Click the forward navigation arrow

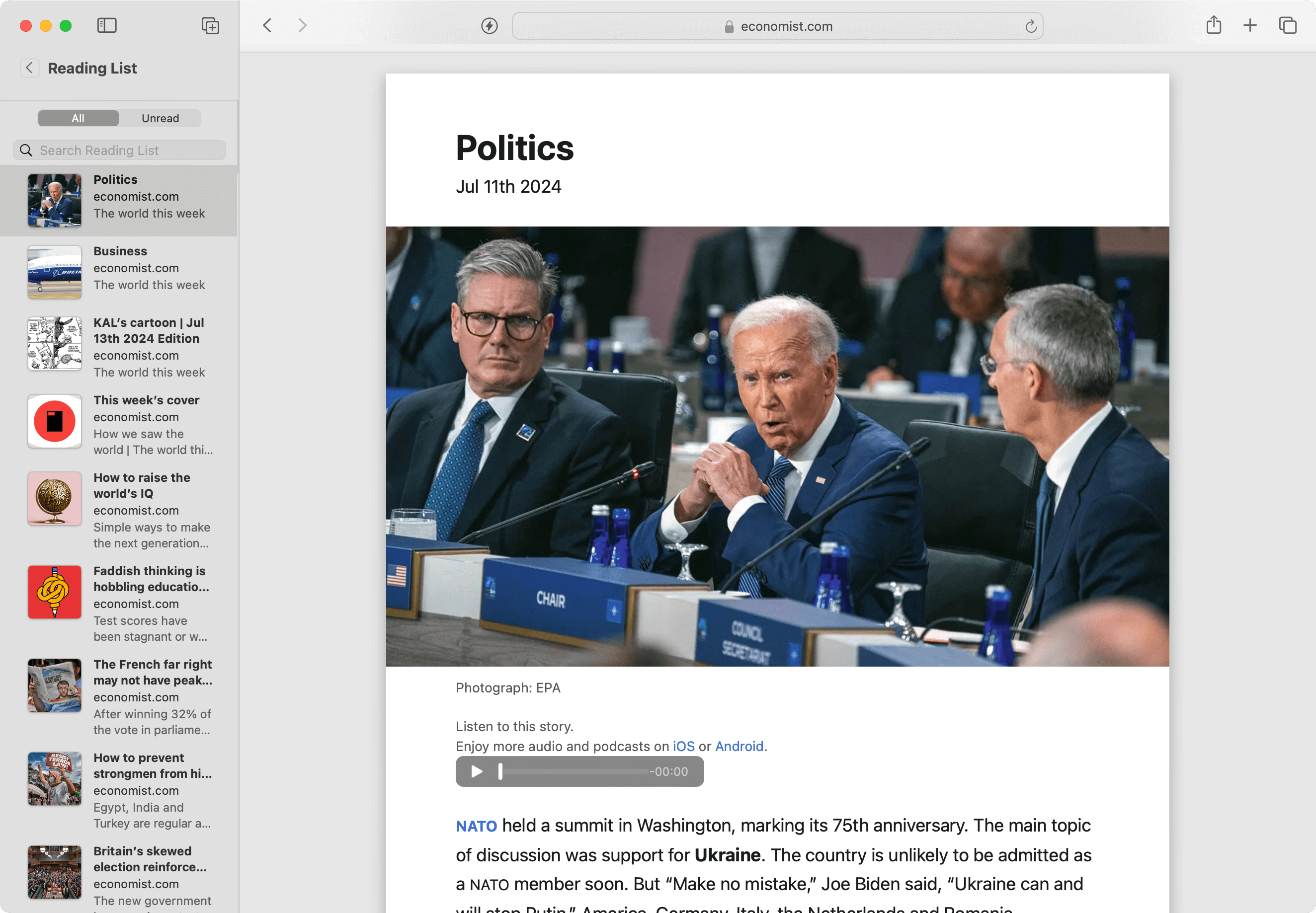pyautogui.click(x=302, y=26)
